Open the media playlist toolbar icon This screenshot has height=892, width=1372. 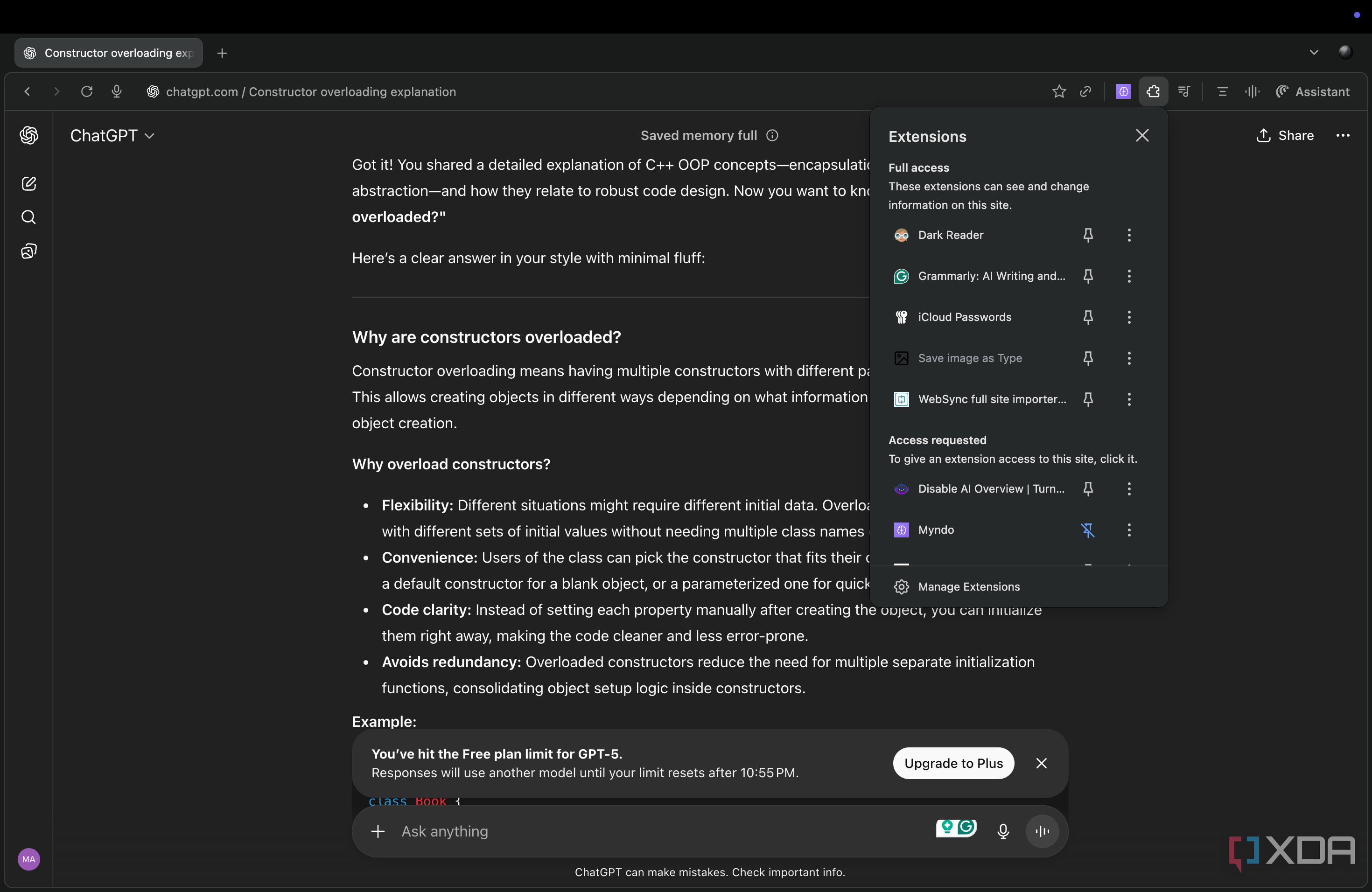click(1183, 91)
